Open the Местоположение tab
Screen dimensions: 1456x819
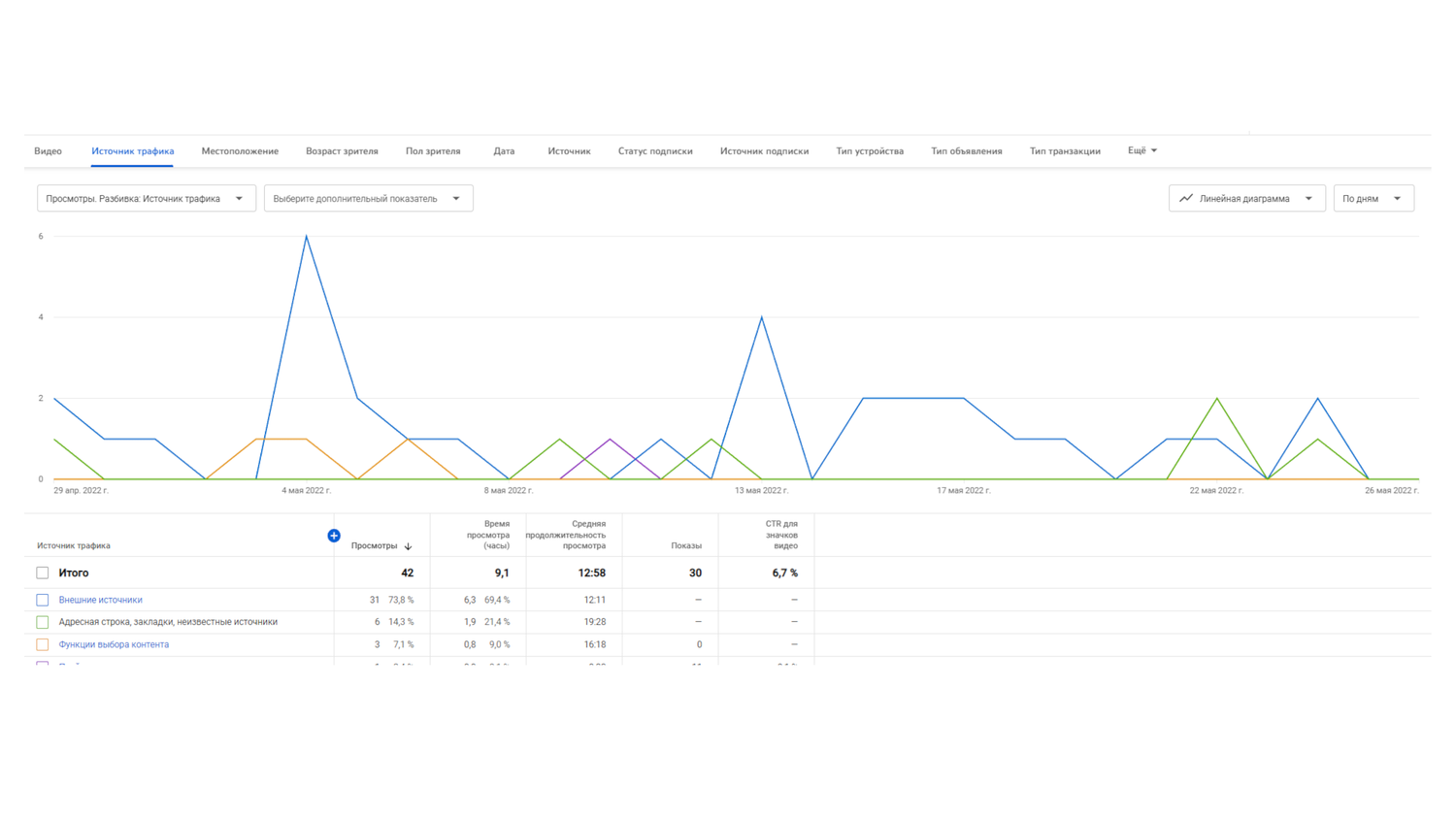pos(240,151)
